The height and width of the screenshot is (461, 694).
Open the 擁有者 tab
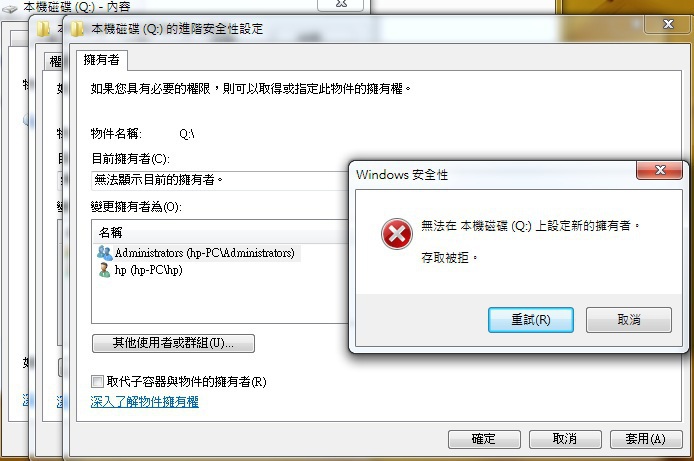101,60
